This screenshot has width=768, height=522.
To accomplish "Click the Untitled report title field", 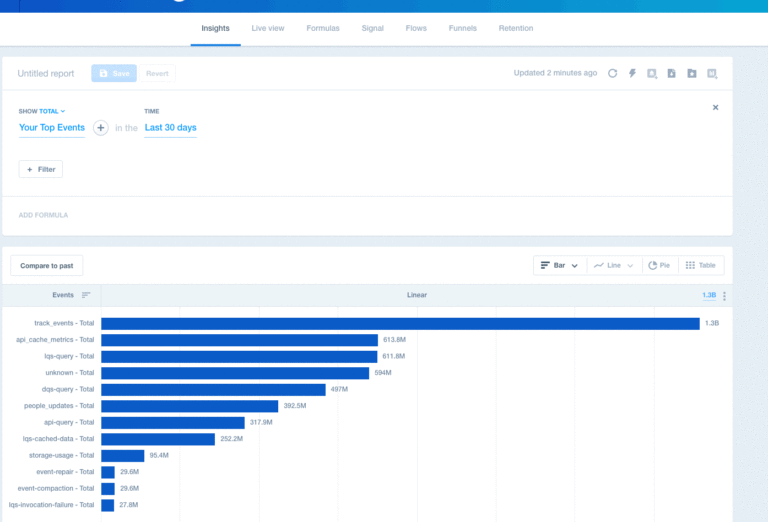I will 46,73.
